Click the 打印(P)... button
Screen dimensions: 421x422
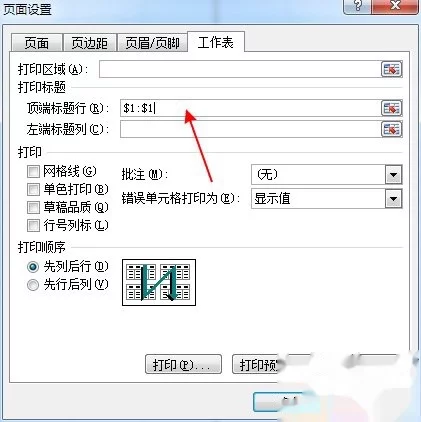tap(183, 364)
